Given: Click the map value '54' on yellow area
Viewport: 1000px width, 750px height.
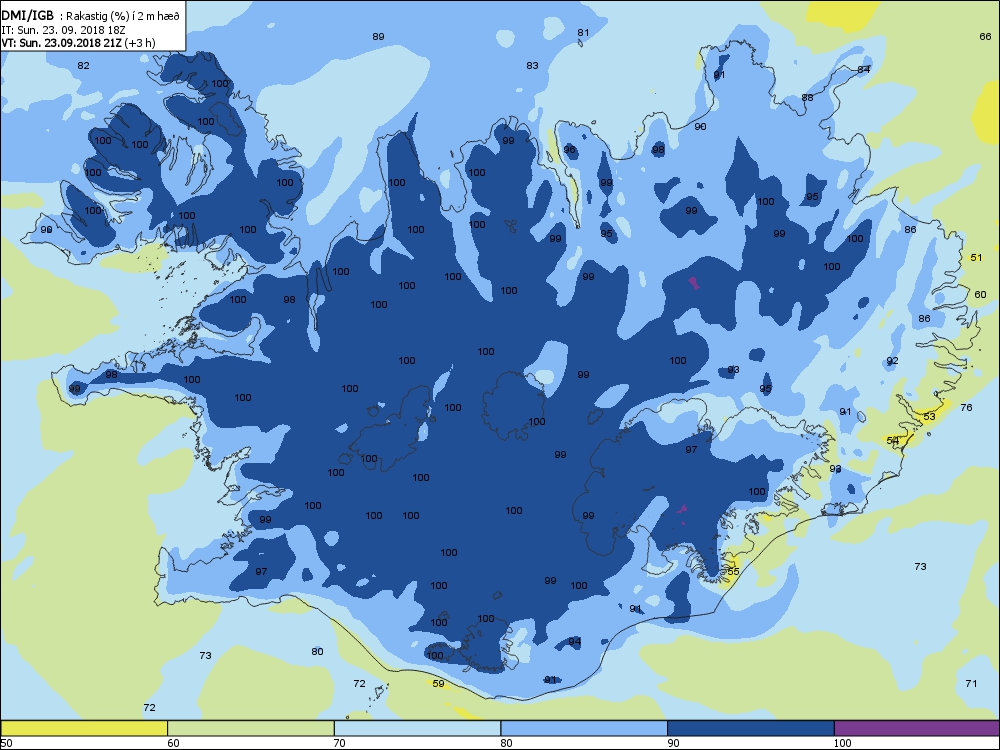Looking at the screenshot, I should pos(893,440).
